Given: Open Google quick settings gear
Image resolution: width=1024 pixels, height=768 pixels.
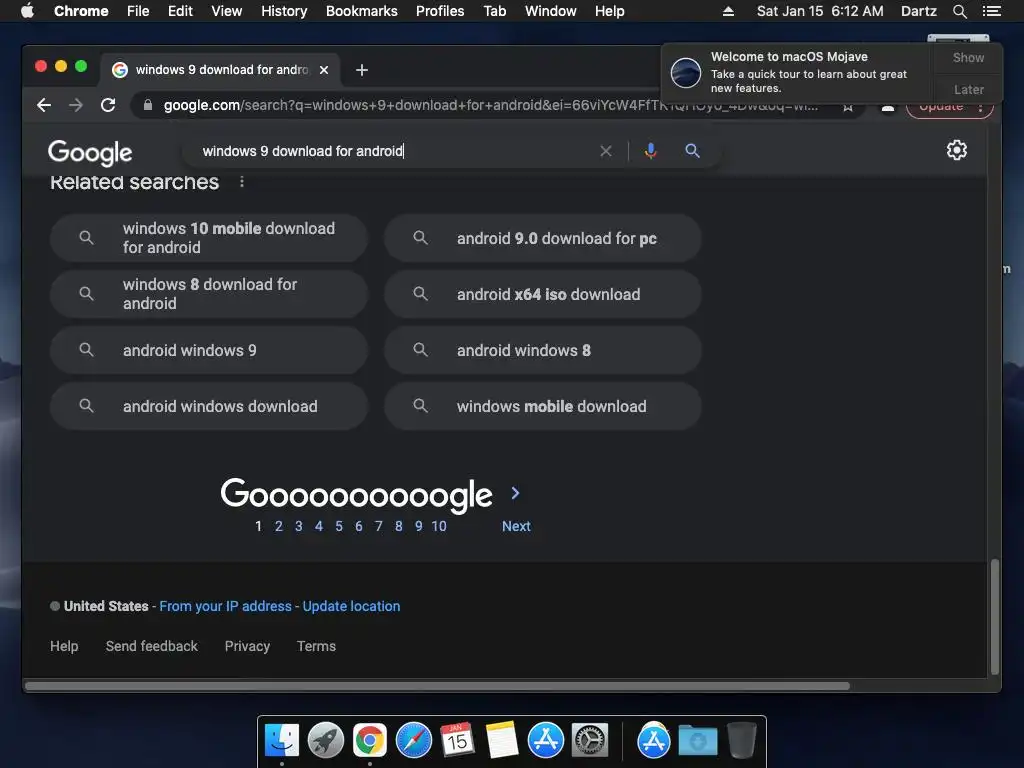Looking at the screenshot, I should [957, 150].
